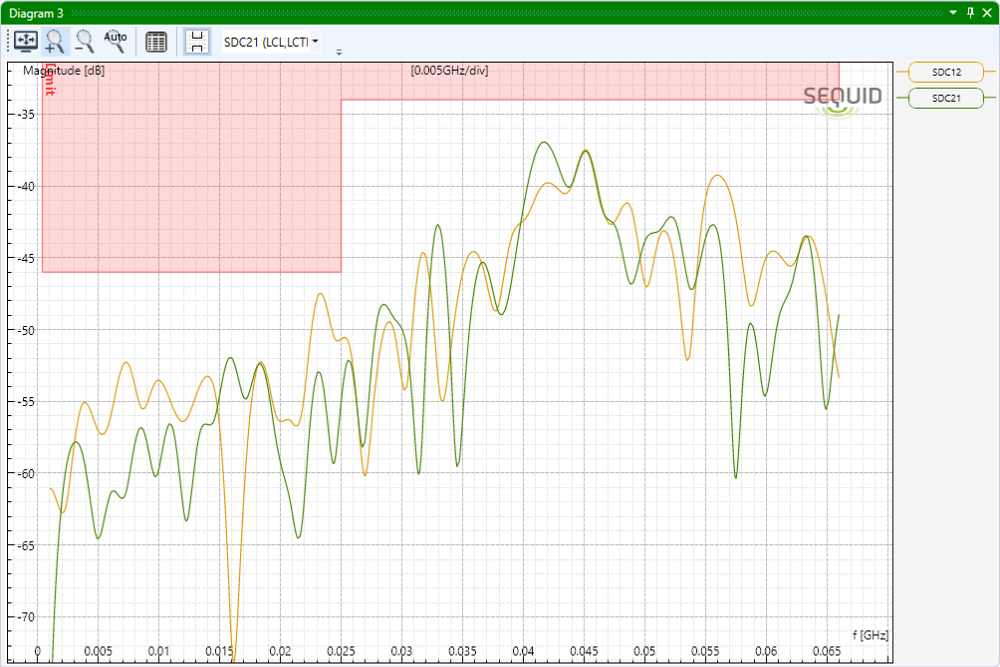
Task: Click the fit-to-screen pan icon
Action: 25,41
